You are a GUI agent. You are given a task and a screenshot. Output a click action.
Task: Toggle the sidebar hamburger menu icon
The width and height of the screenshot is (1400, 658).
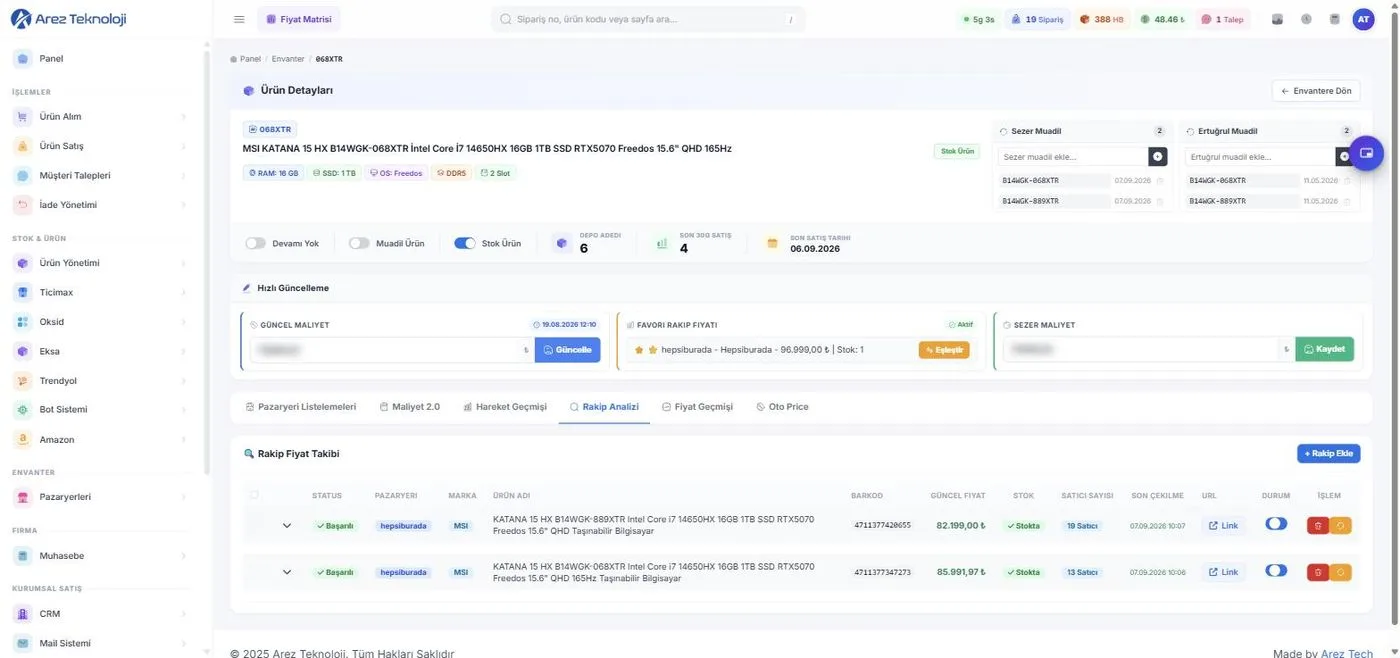(x=238, y=19)
